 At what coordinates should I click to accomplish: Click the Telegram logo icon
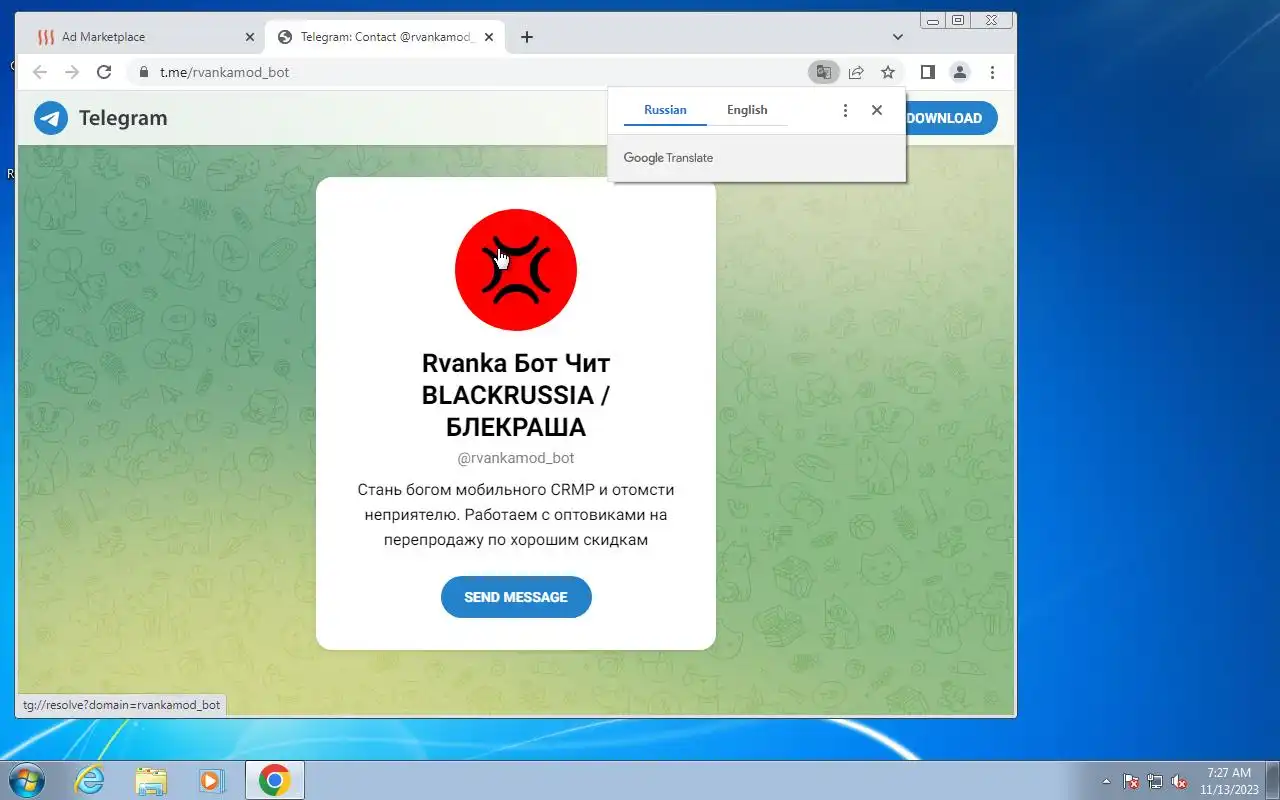(51, 118)
